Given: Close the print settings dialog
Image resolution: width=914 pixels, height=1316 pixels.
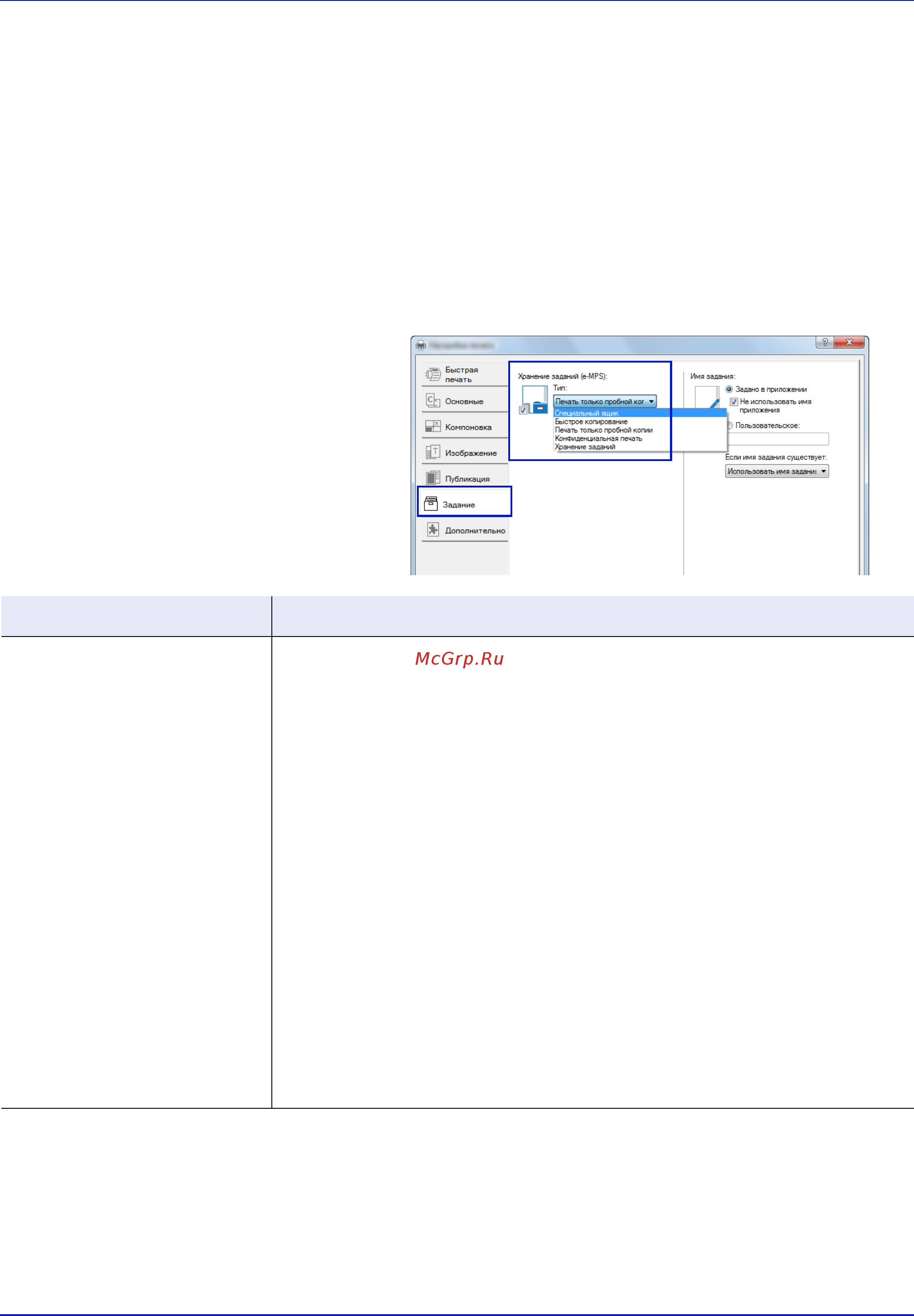Looking at the screenshot, I should tap(849, 342).
